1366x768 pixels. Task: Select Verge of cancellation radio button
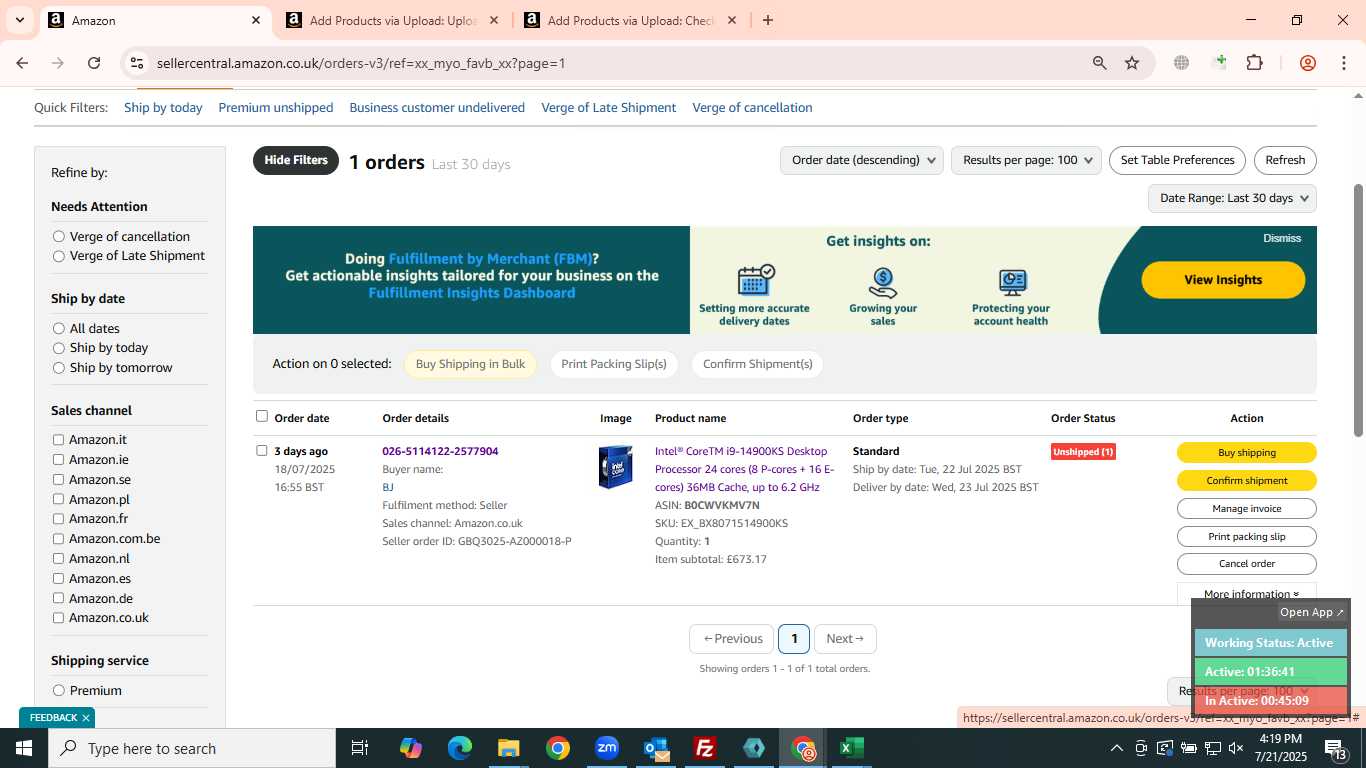click(x=59, y=237)
